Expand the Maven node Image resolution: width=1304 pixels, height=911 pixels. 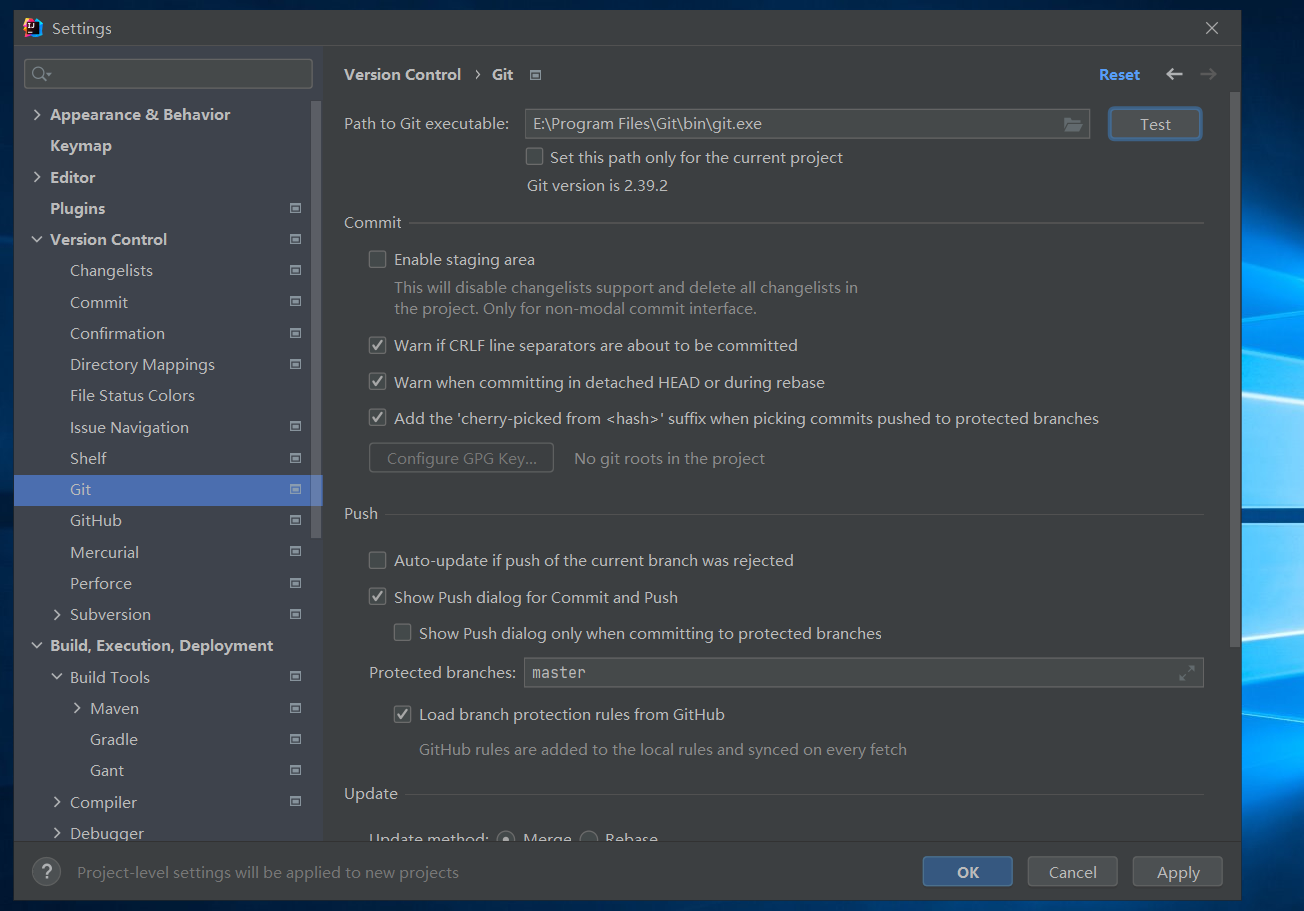(x=77, y=708)
